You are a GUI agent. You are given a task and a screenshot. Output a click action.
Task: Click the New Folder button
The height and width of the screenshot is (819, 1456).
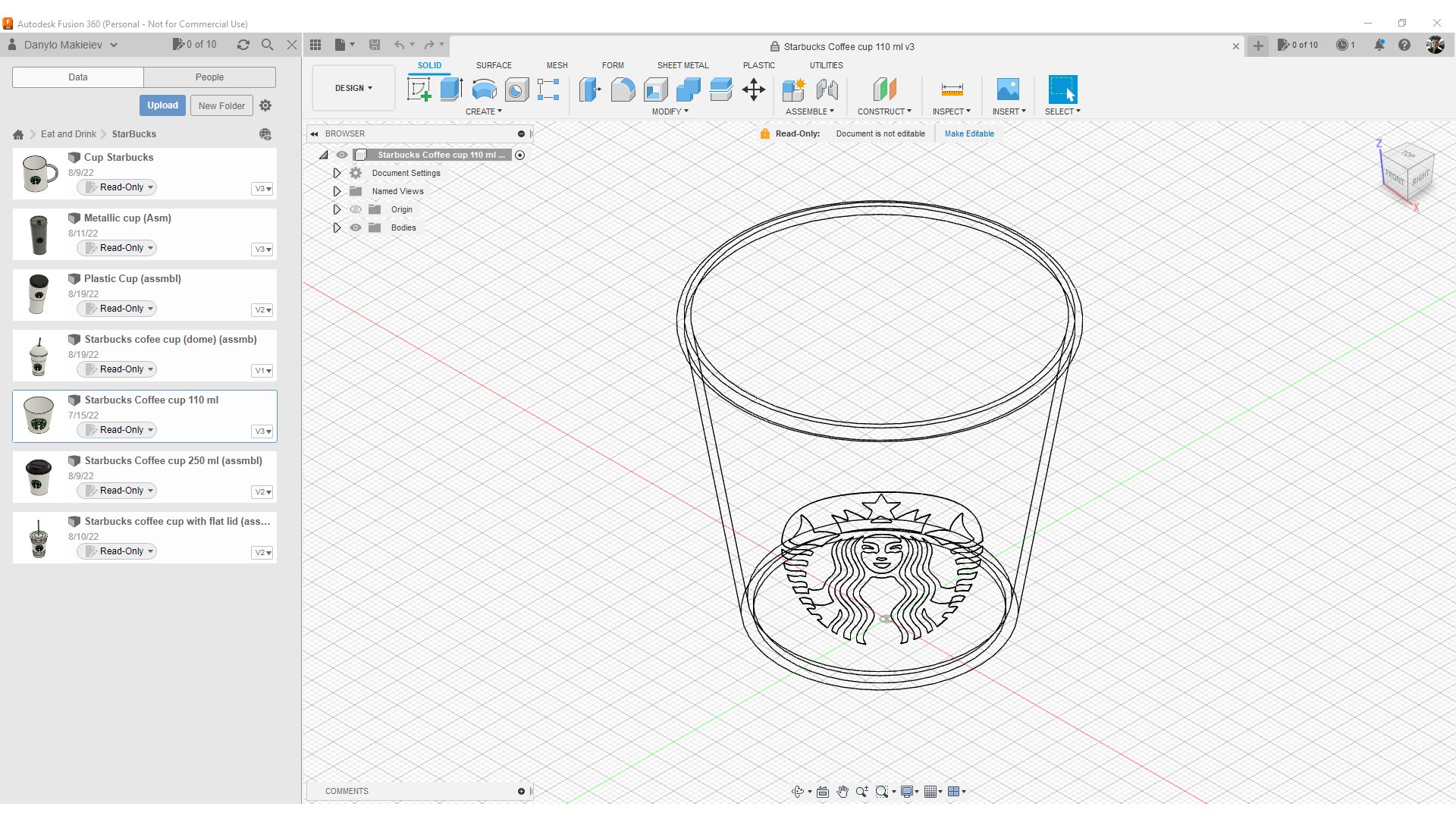[221, 105]
